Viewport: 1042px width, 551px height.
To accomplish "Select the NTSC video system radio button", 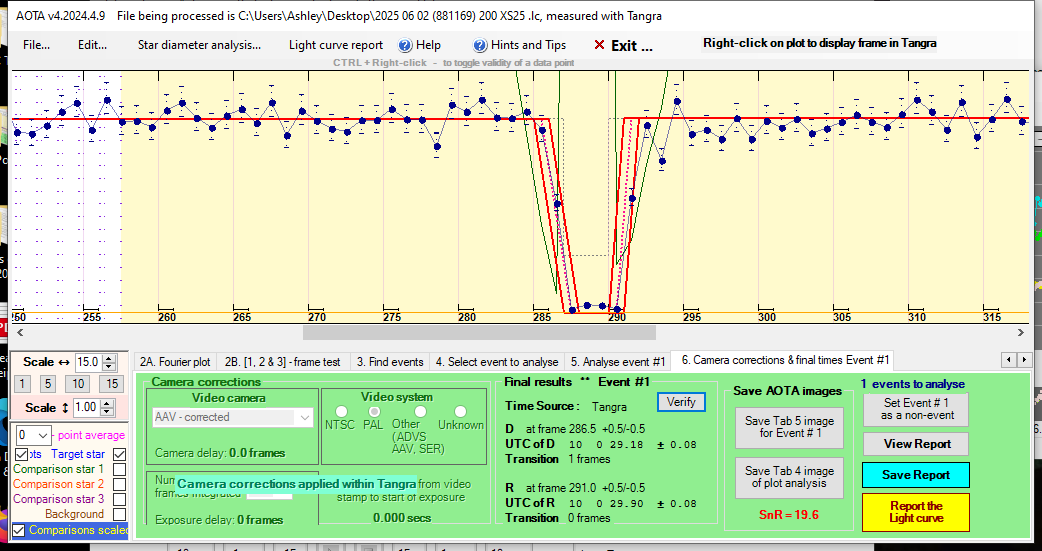I will (x=341, y=411).
